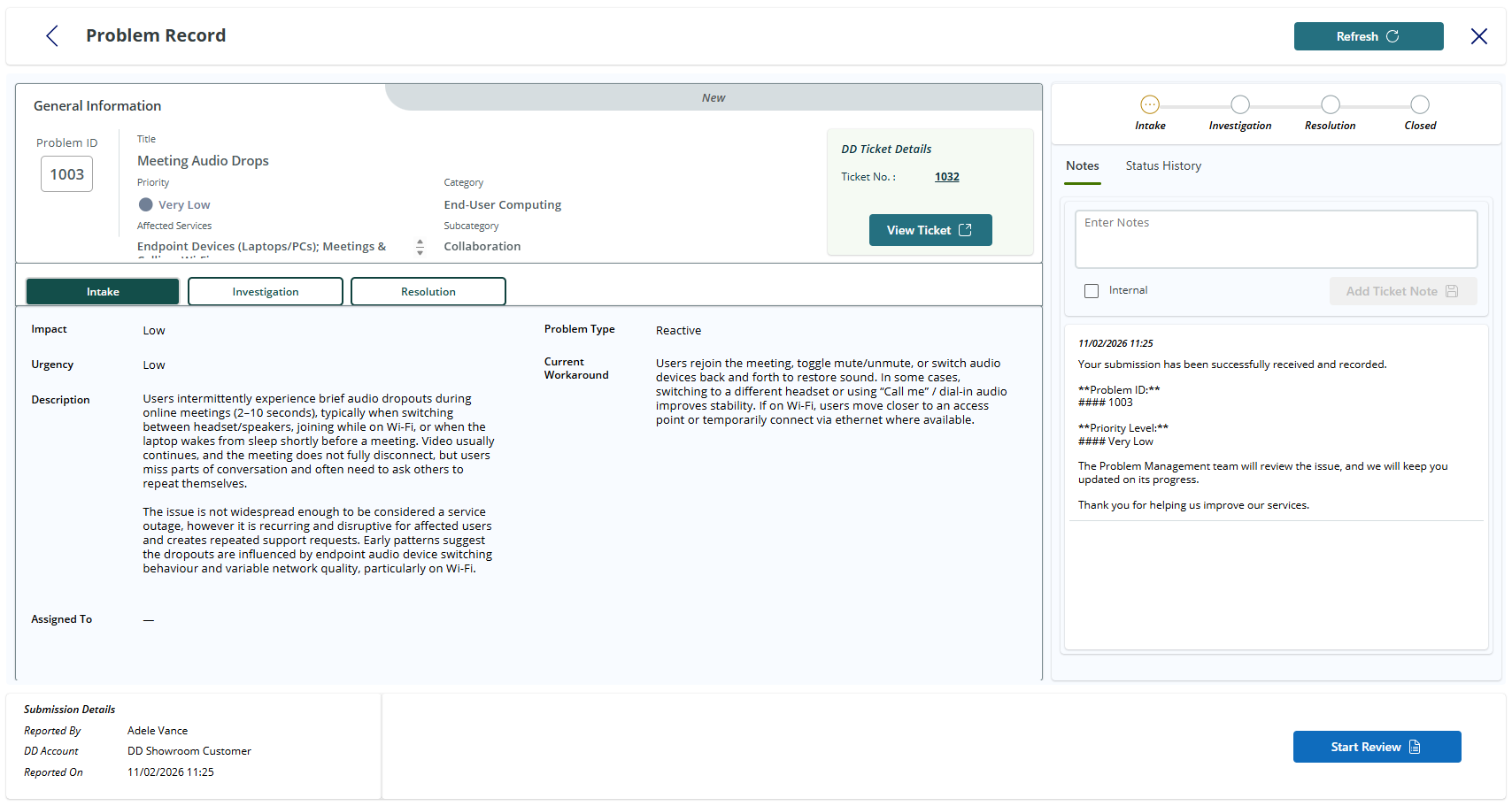Click the reporter name Adele Vance
Viewport: 1512px width, 806px height.
coord(158,731)
